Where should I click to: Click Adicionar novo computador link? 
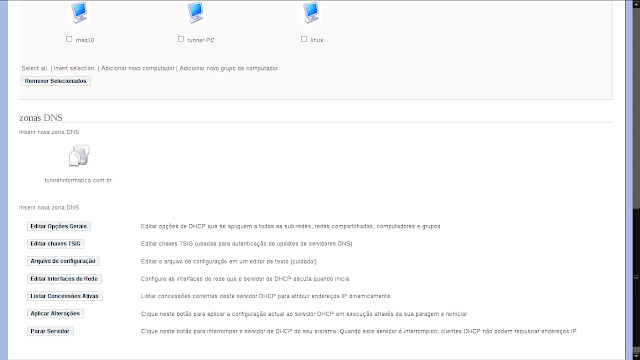point(138,68)
